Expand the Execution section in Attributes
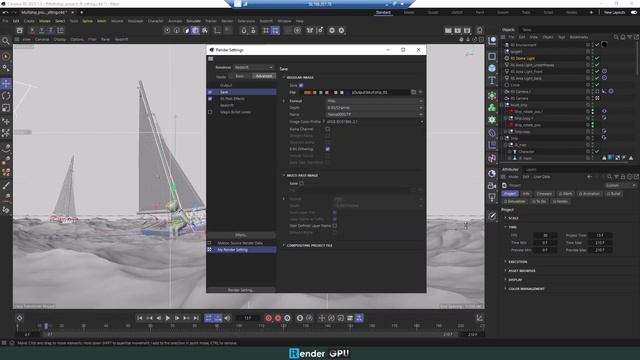640x360 pixels. pyautogui.click(x=505, y=262)
